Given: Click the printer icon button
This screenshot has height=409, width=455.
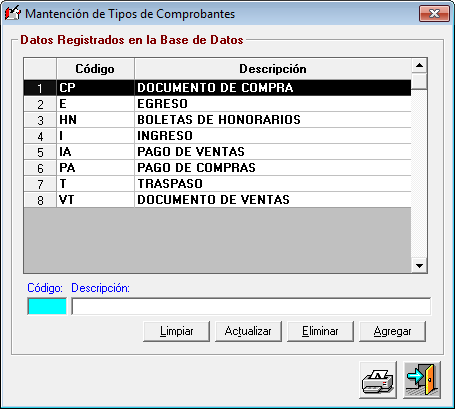Looking at the screenshot, I should pyautogui.click(x=378, y=380).
